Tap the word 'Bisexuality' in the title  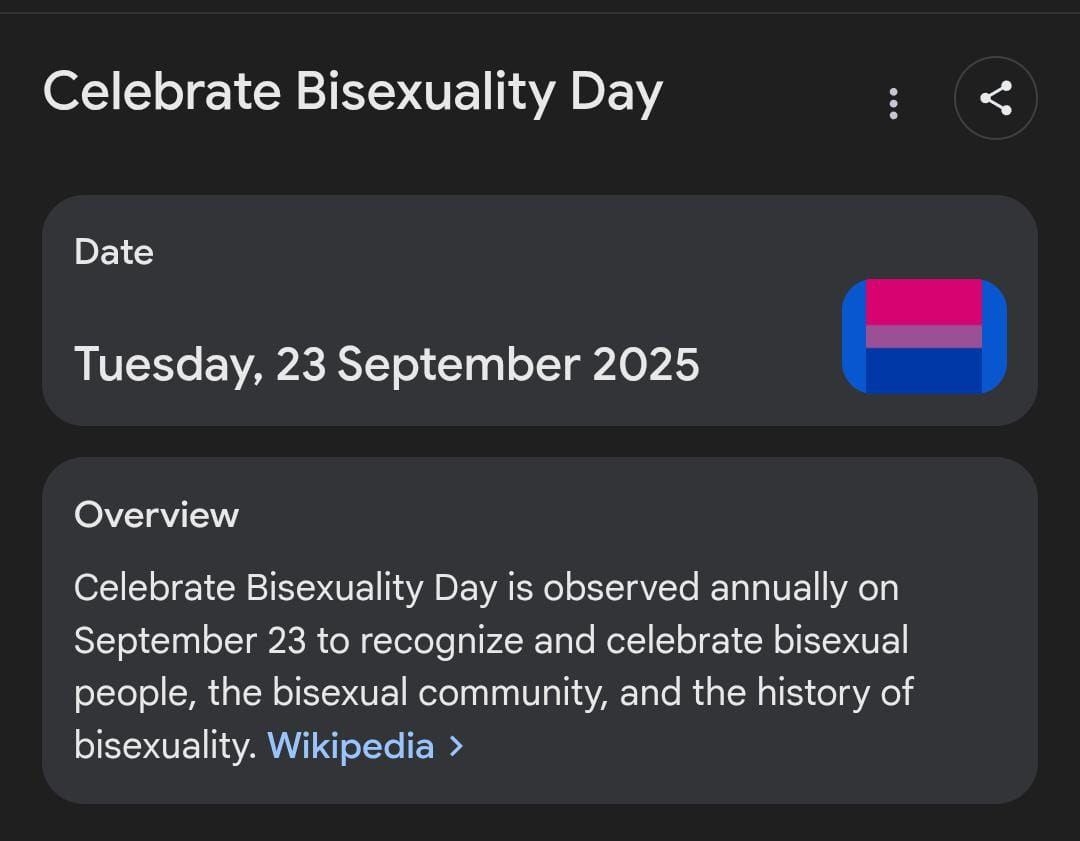pos(425,92)
